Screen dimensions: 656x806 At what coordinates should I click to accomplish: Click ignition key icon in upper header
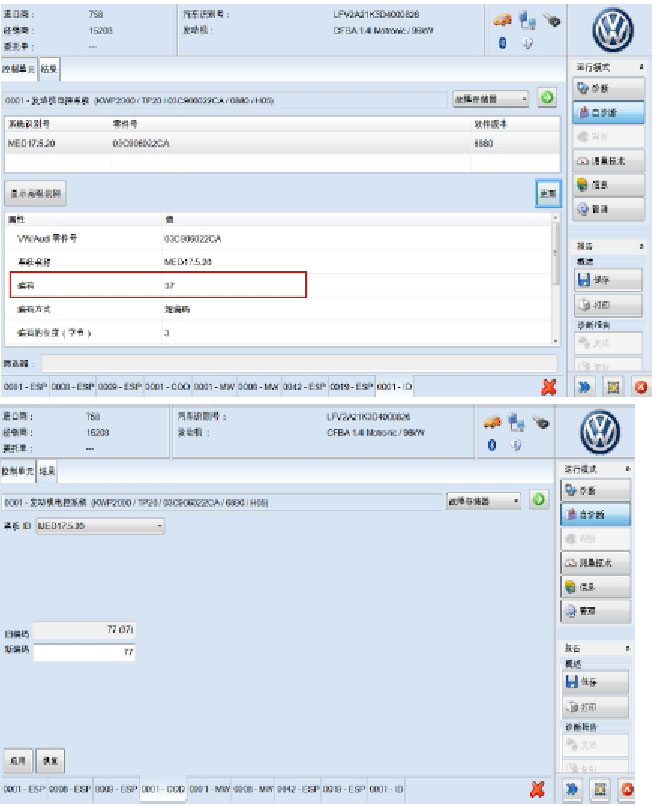point(552,21)
